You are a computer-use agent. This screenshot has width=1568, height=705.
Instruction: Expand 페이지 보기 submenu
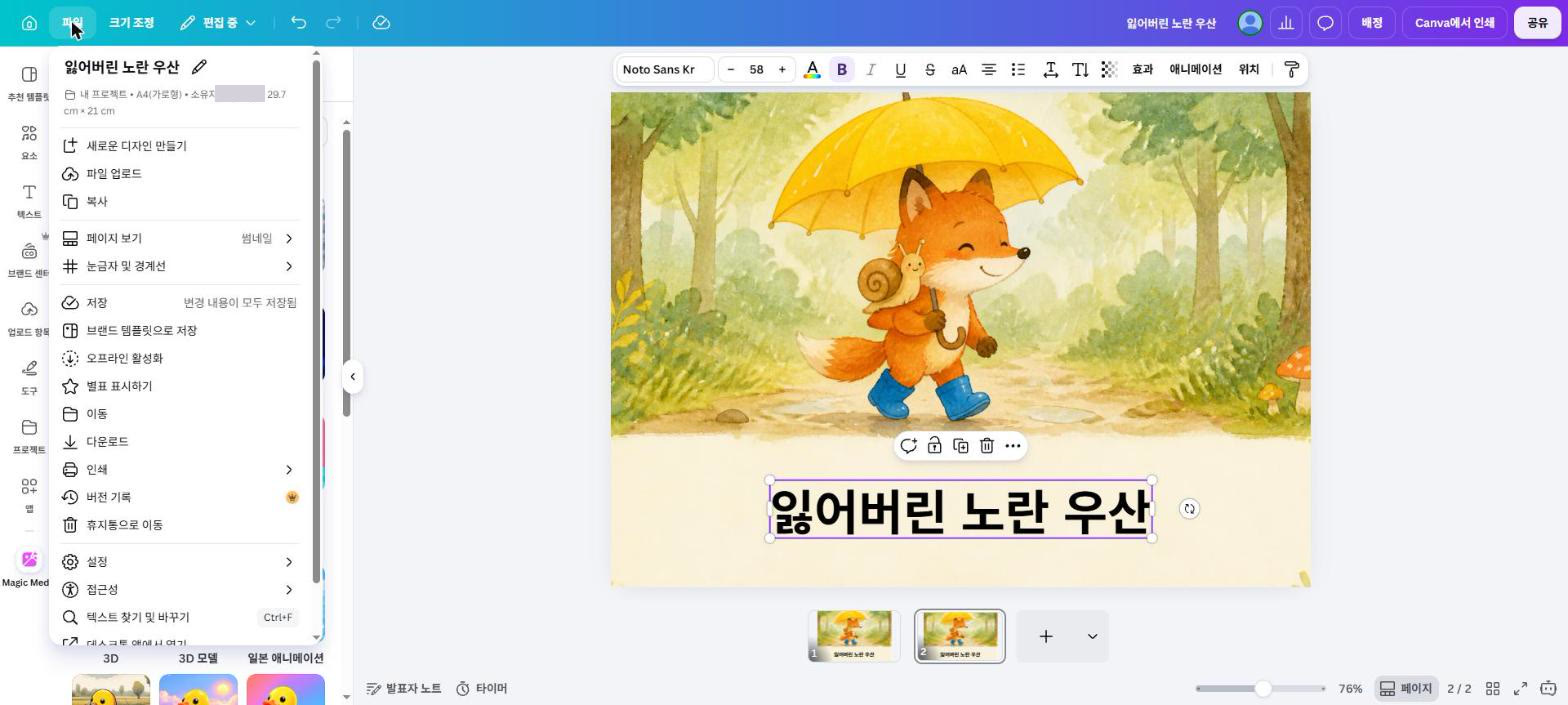click(180, 238)
